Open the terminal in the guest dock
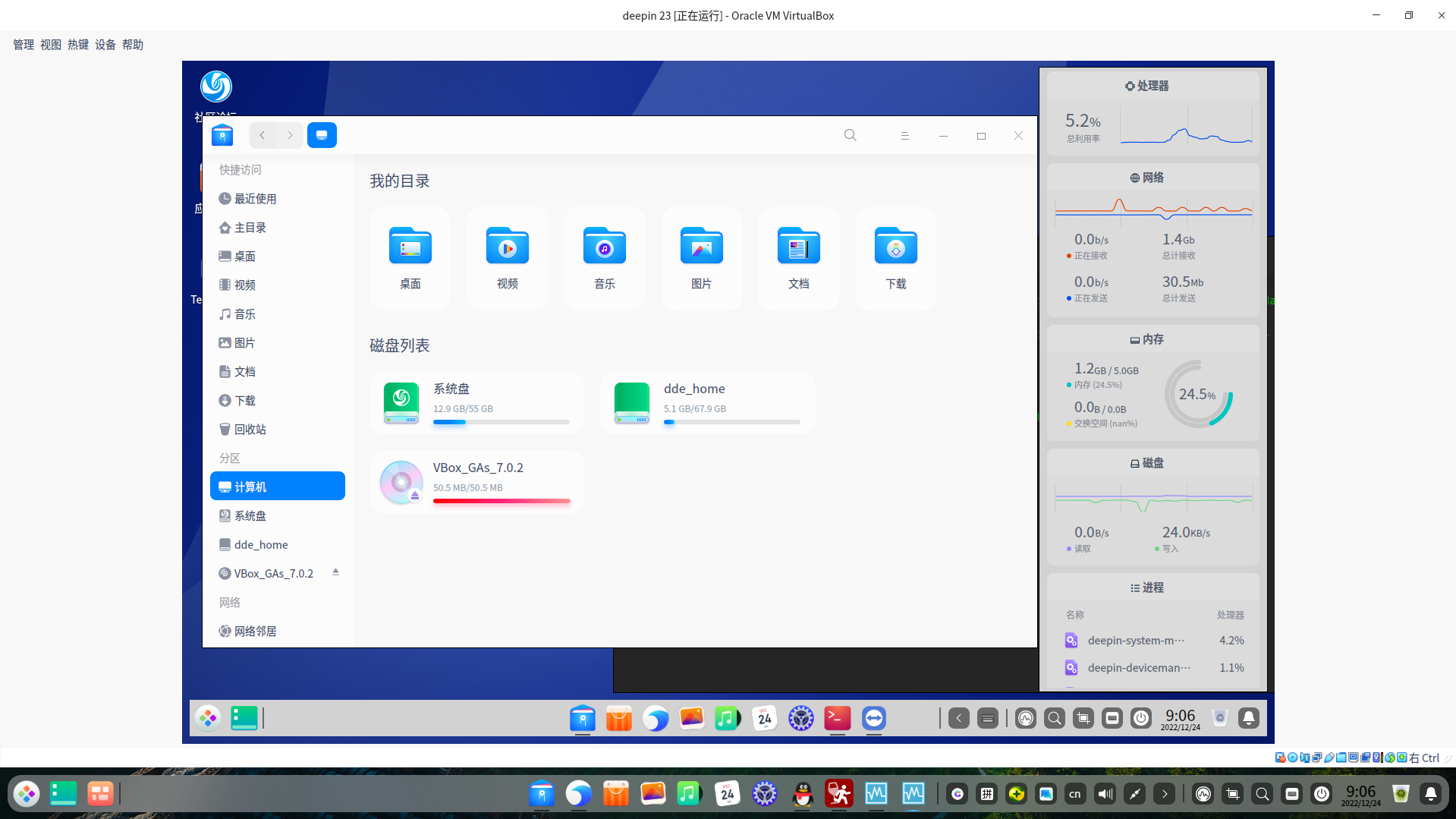The width and height of the screenshot is (1456, 819). tap(838, 718)
